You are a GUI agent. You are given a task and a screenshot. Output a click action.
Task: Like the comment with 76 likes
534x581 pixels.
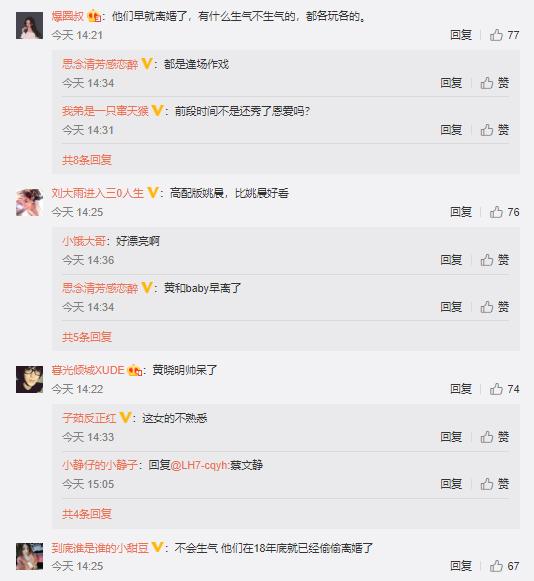pos(504,212)
